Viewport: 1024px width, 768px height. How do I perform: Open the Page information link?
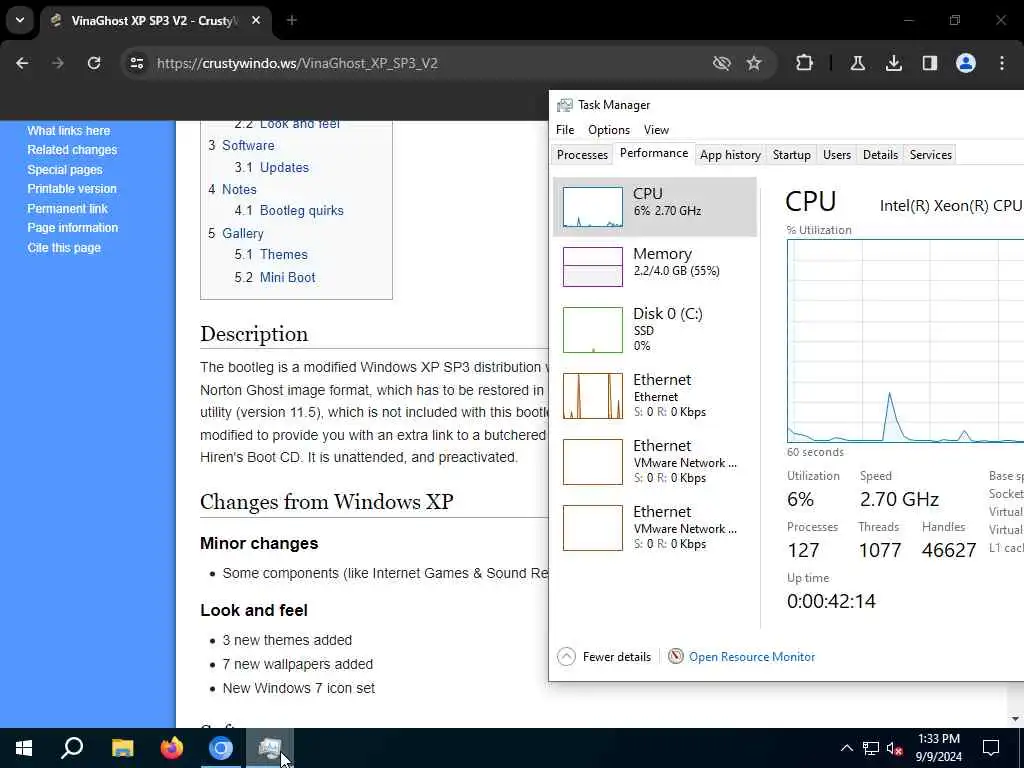pyautogui.click(x=72, y=228)
